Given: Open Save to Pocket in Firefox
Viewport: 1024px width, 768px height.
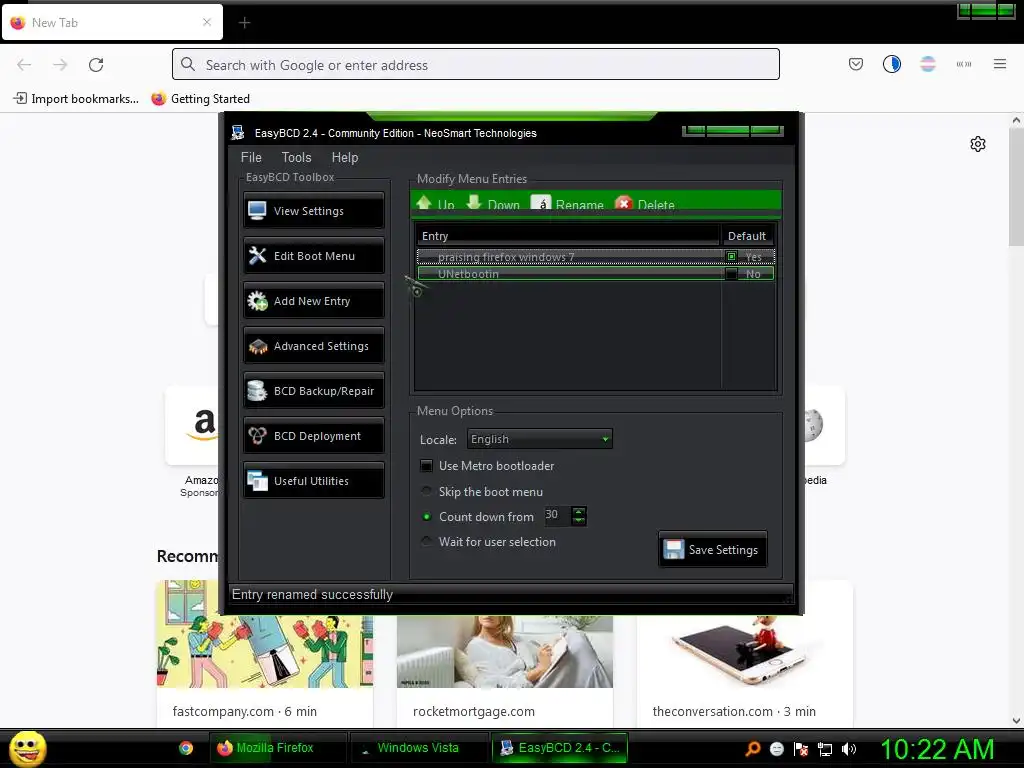Looking at the screenshot, I should [x=856, y=64].
